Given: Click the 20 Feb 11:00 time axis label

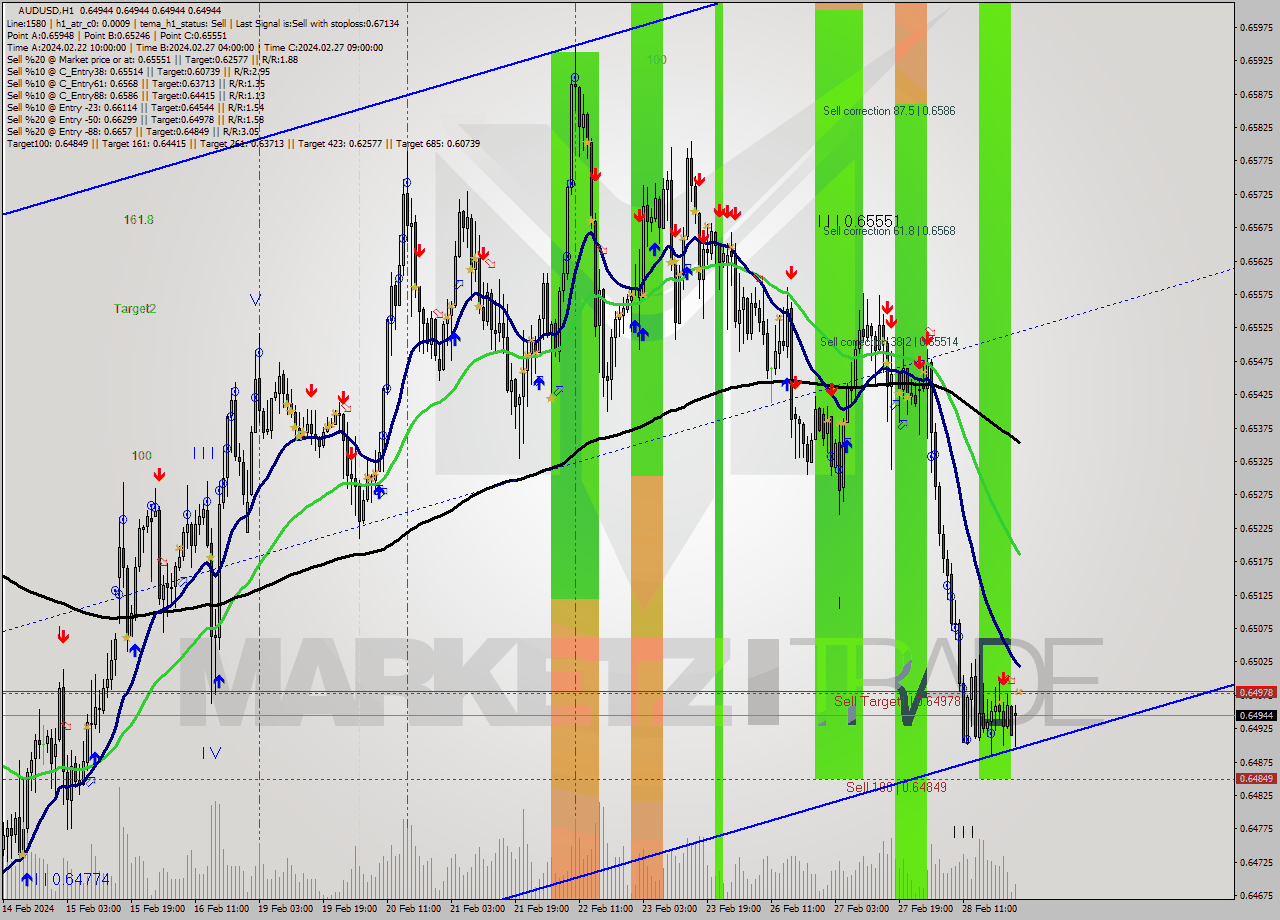Looking at the screenshot, I should point(413,909).
